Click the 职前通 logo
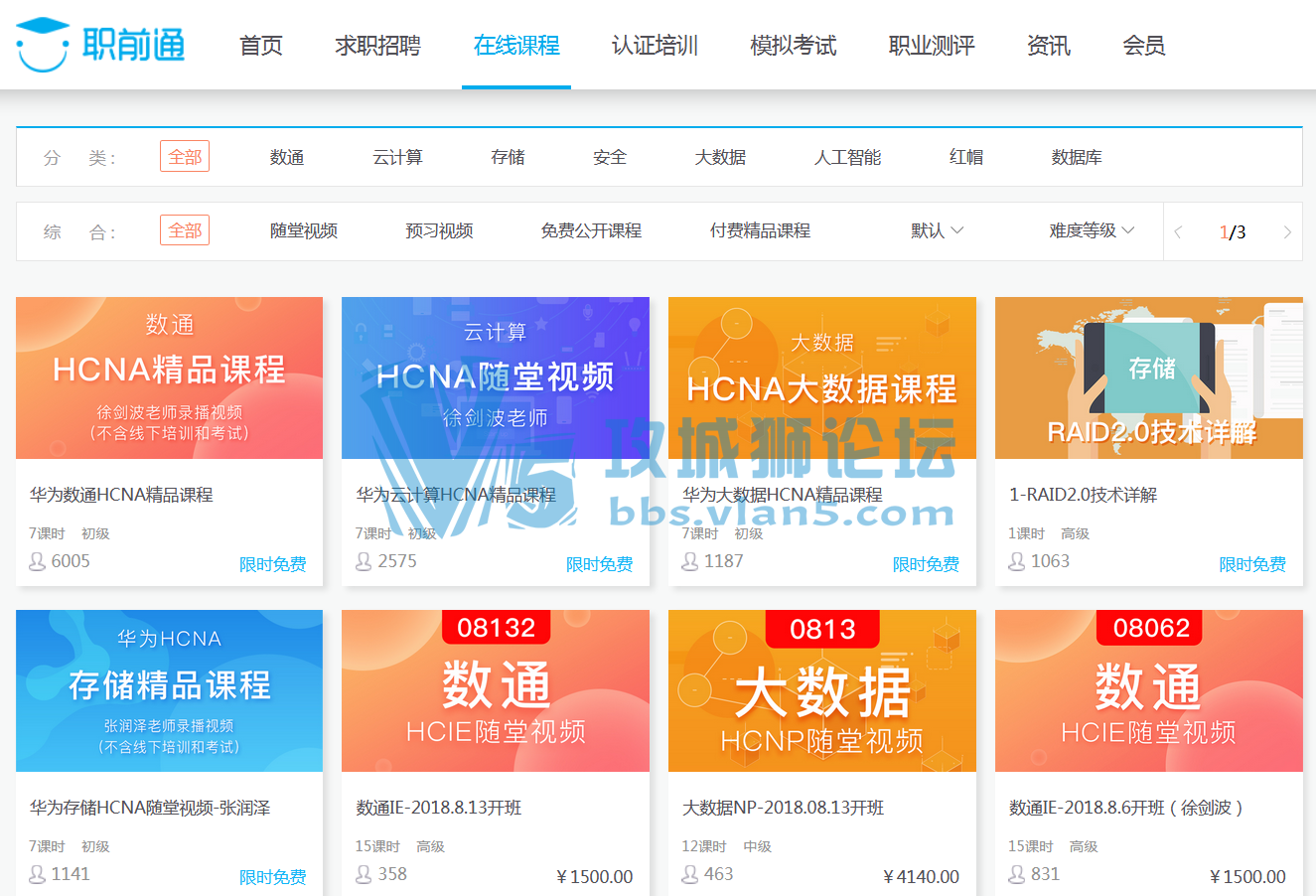The image size is (1316, 896). (100, 45)
